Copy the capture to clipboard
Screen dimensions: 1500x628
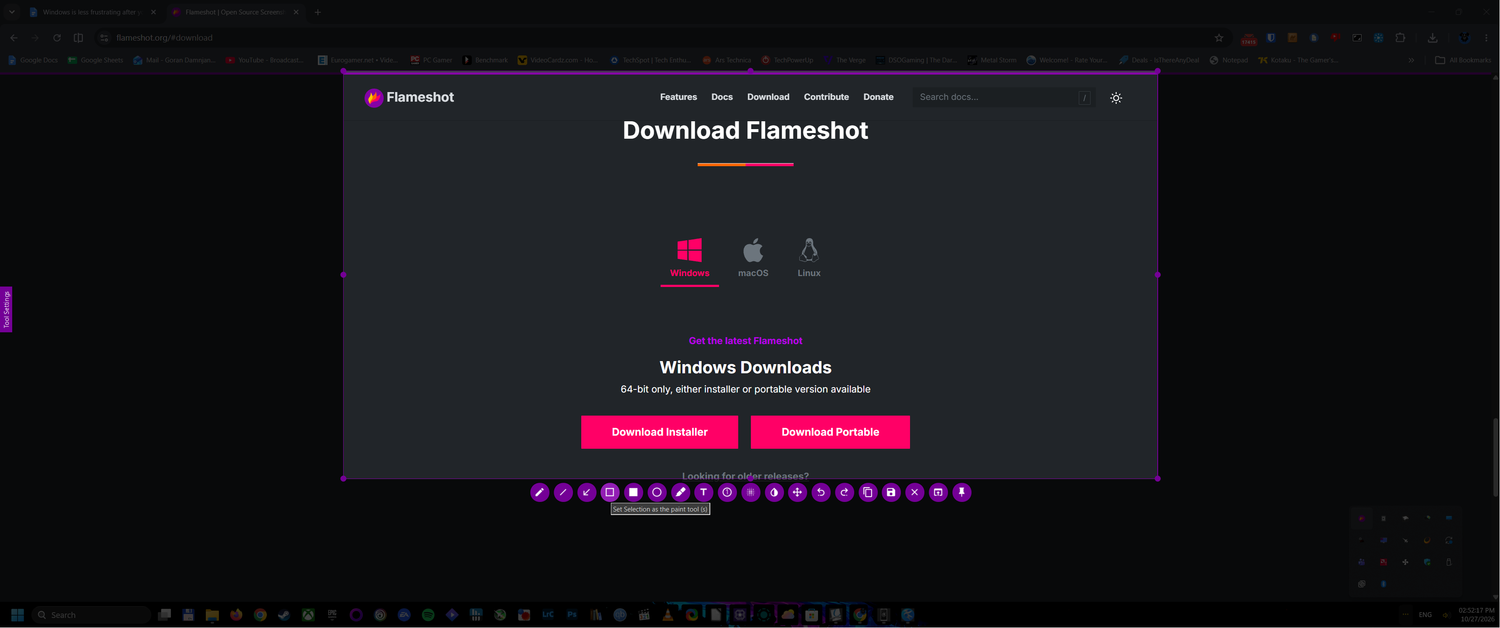pos(868,492)
